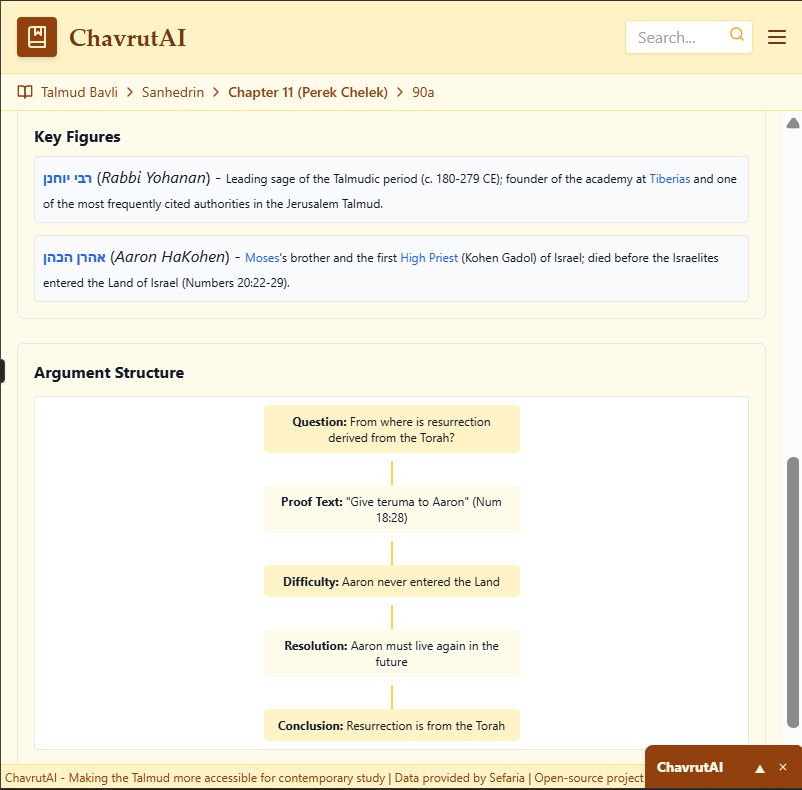Go to Talmud Bavli breadcrumb

coord(79,93)
